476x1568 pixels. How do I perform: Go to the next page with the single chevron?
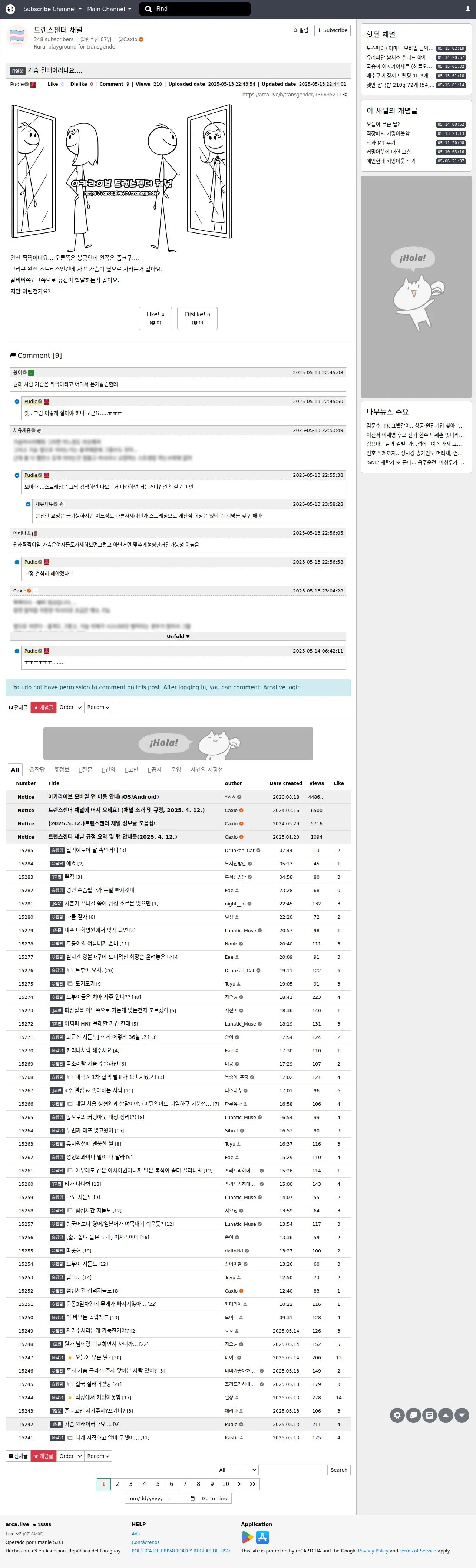point(239,1484)
